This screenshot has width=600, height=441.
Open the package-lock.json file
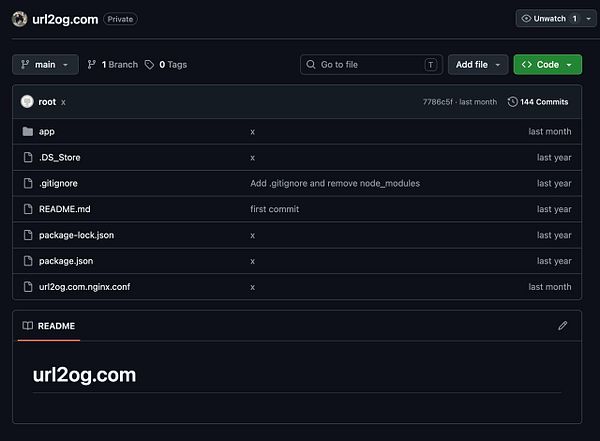click(x=77, y=235)
